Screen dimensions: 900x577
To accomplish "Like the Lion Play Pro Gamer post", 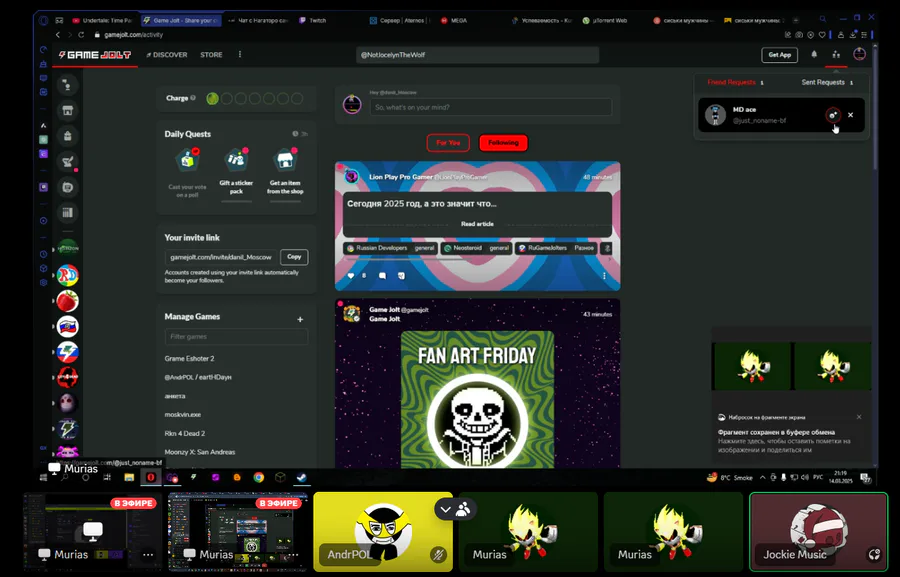I will pyautogui.click(x=351, y=276).
